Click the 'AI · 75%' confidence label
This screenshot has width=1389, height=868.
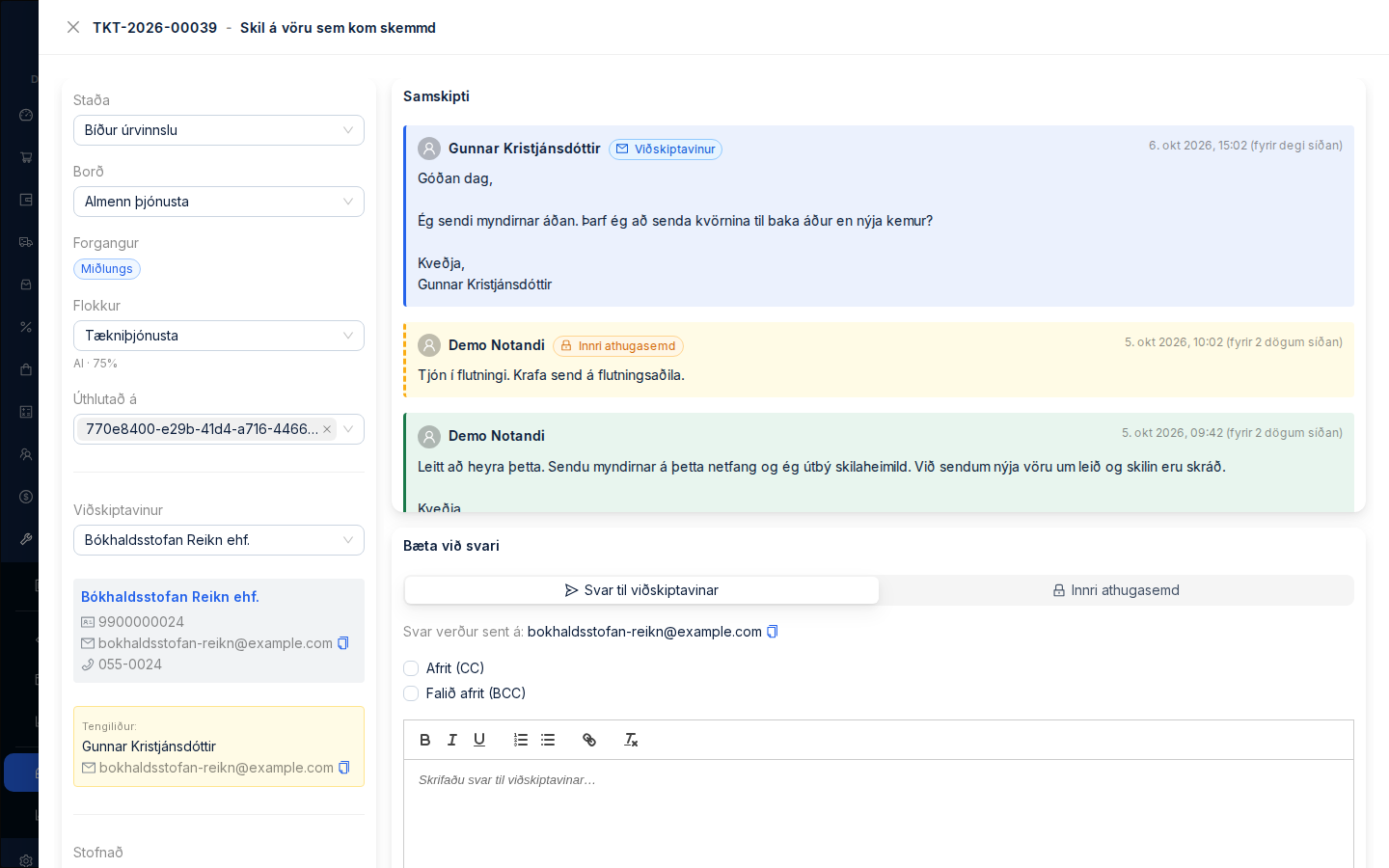(x=95, y=364)
